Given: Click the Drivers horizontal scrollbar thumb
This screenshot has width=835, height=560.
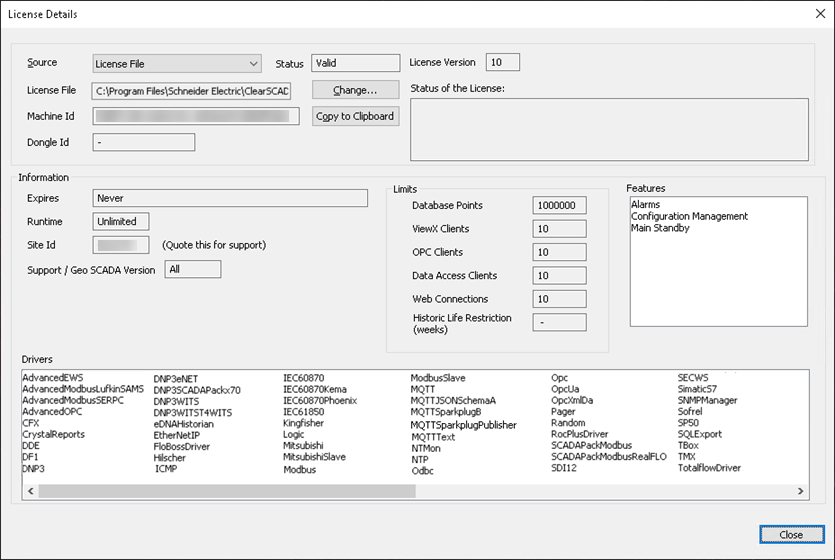Looking at the screenshot, I should click(226, 491).
